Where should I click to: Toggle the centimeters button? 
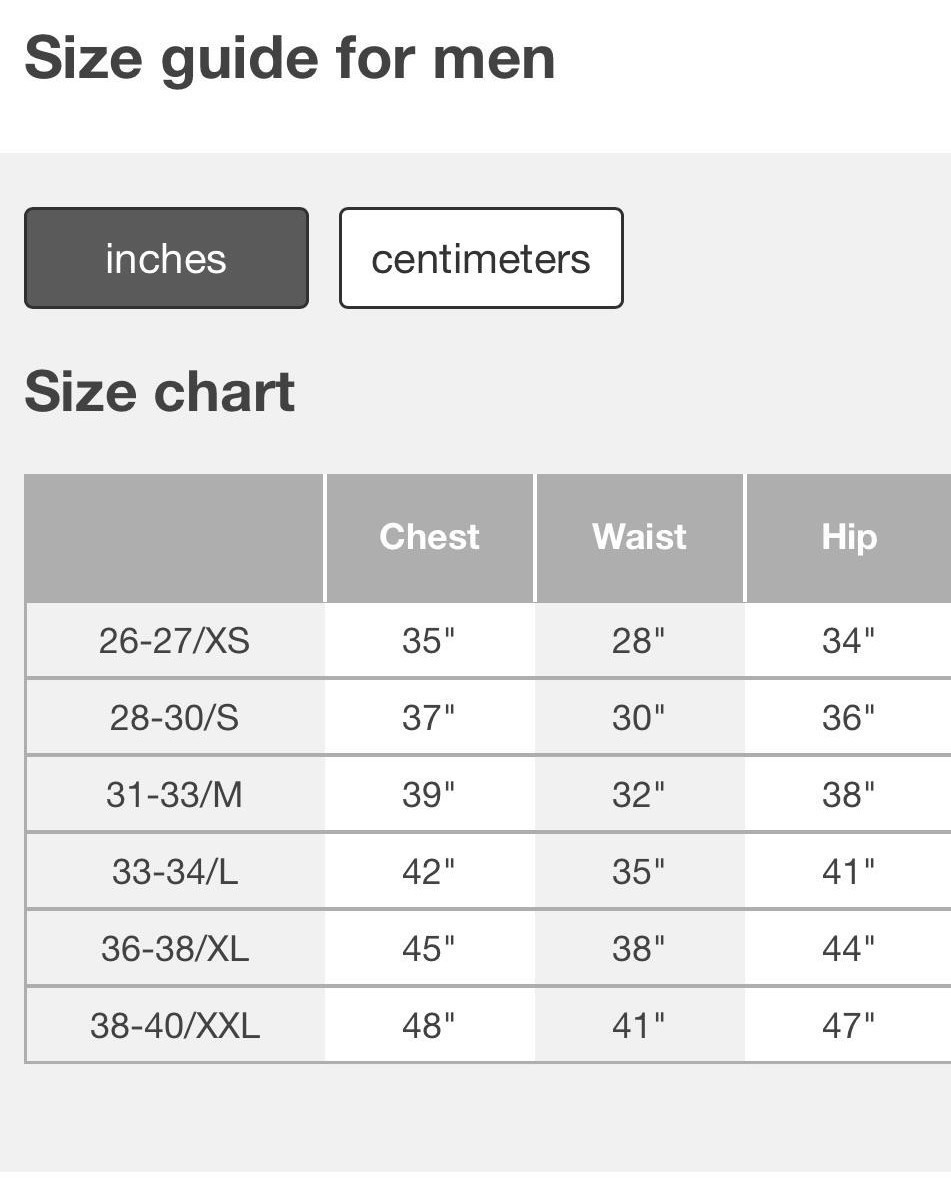click(x=481, y=257)
